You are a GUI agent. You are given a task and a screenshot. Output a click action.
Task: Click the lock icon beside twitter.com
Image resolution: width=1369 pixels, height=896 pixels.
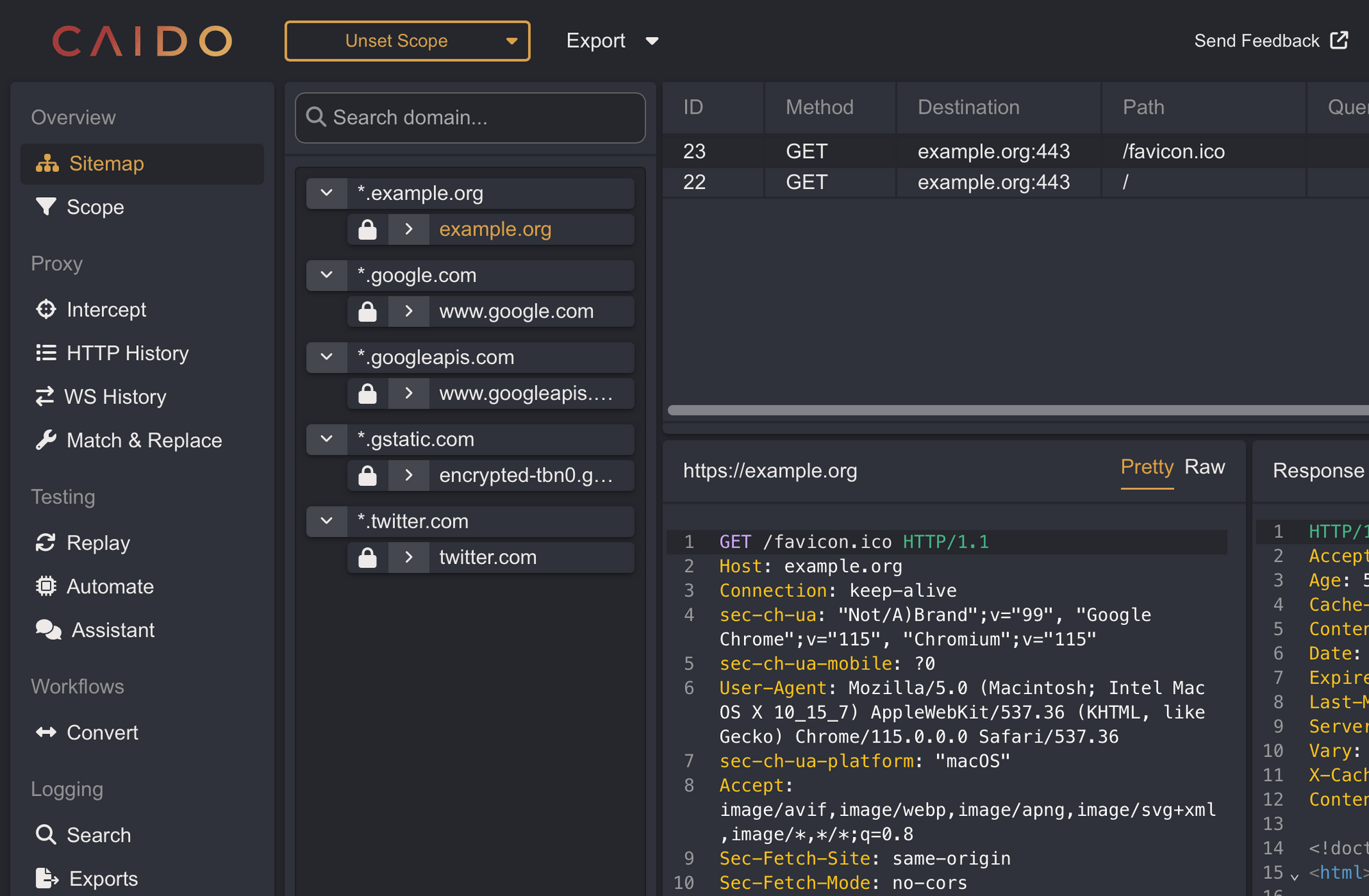[x=368, y=558]
